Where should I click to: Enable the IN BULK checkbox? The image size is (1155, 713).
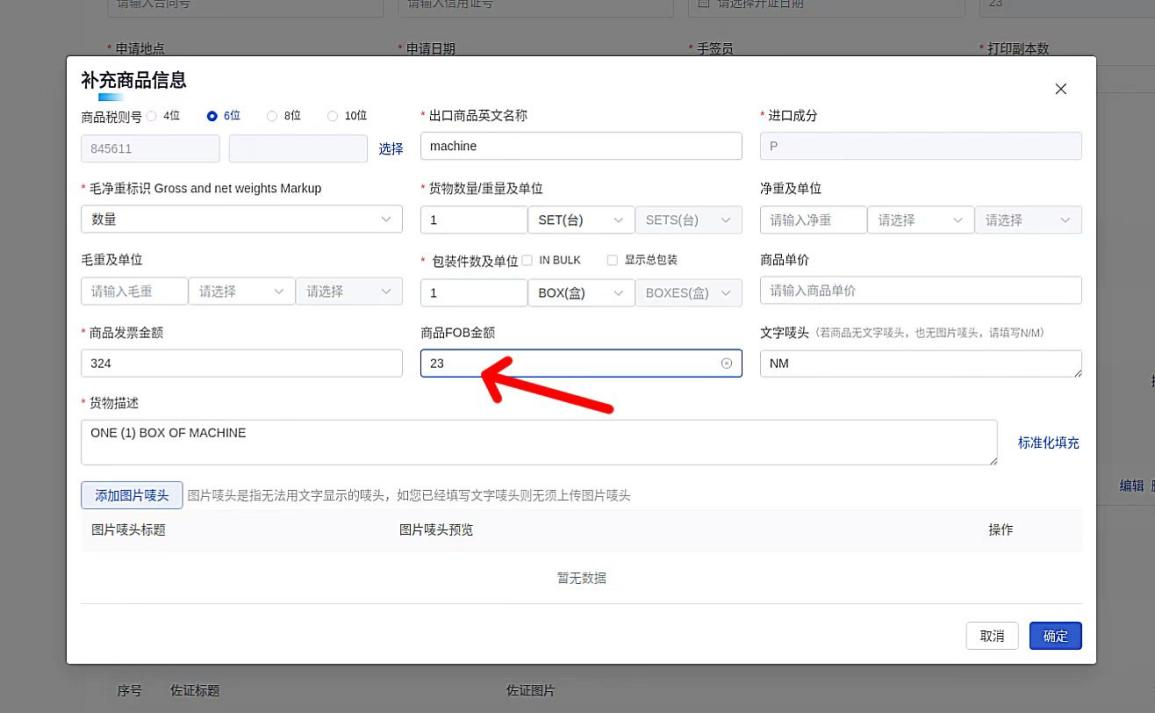tap(527, 260)
